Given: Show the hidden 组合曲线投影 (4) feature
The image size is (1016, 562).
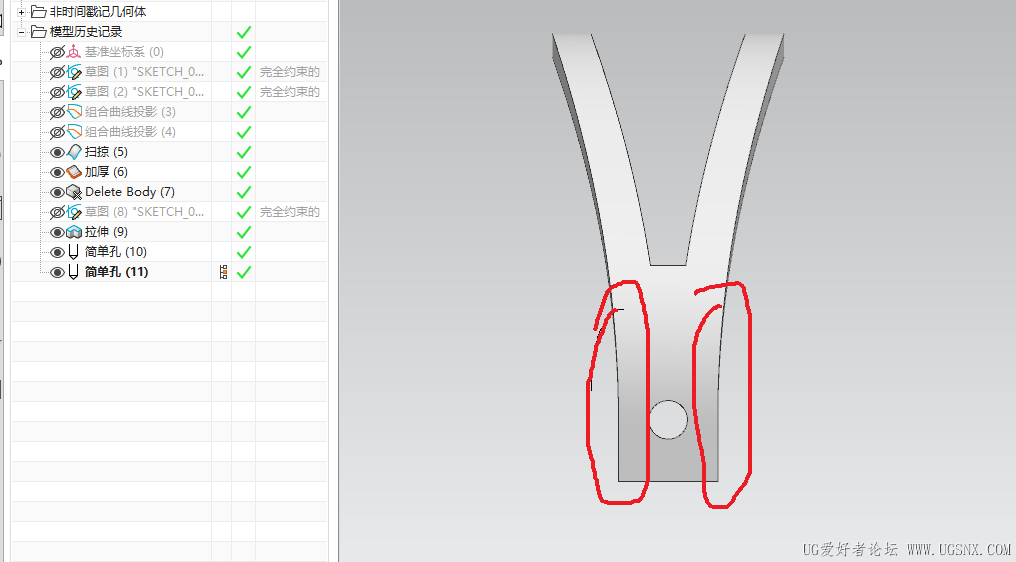Looking at the screenshot, I should click(x=57, y=132).
